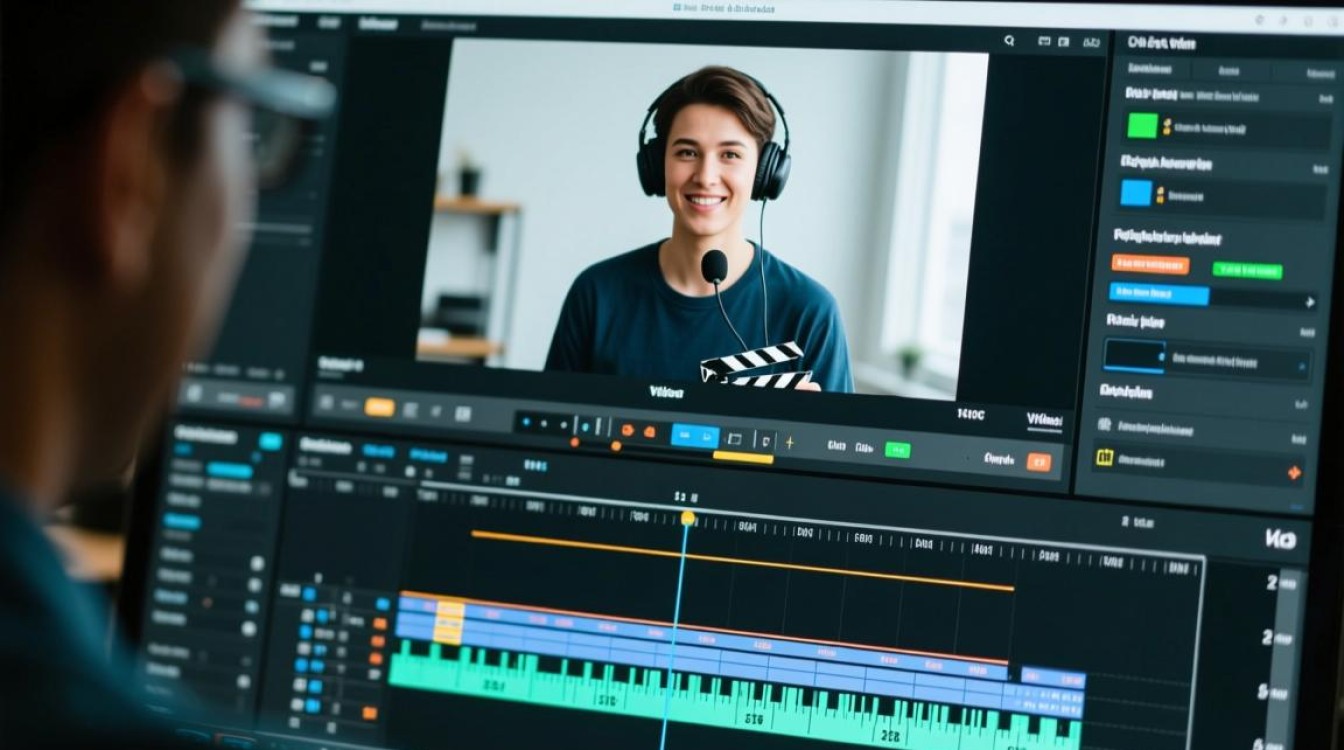Click the blue highlighted button in the center toolbar

tap(695, 436)
